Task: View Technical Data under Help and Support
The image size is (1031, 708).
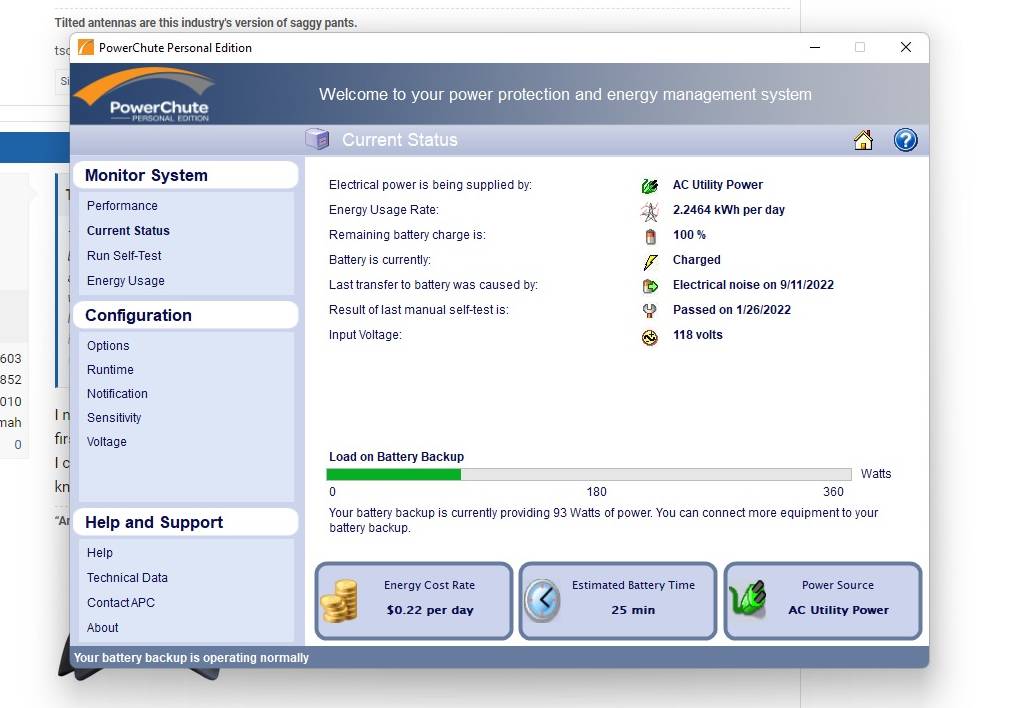Action: pyautogui.click(x=127, y=578)
